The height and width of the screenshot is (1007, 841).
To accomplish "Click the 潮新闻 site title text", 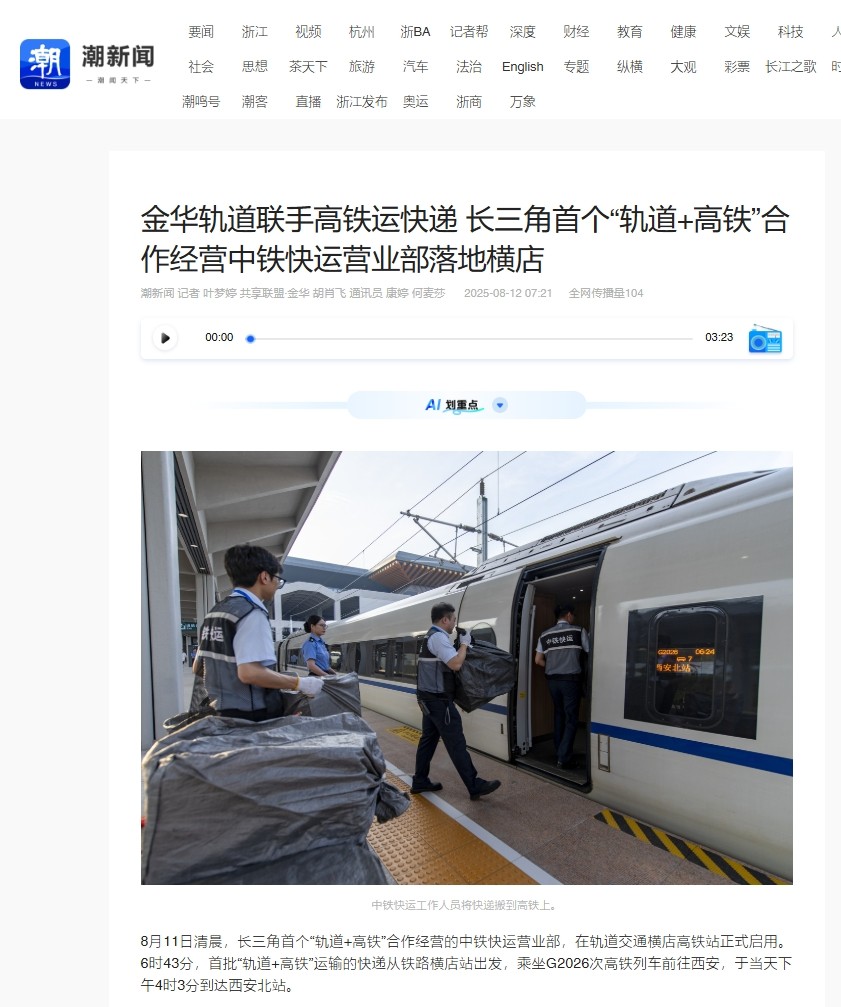I will 118,57.
